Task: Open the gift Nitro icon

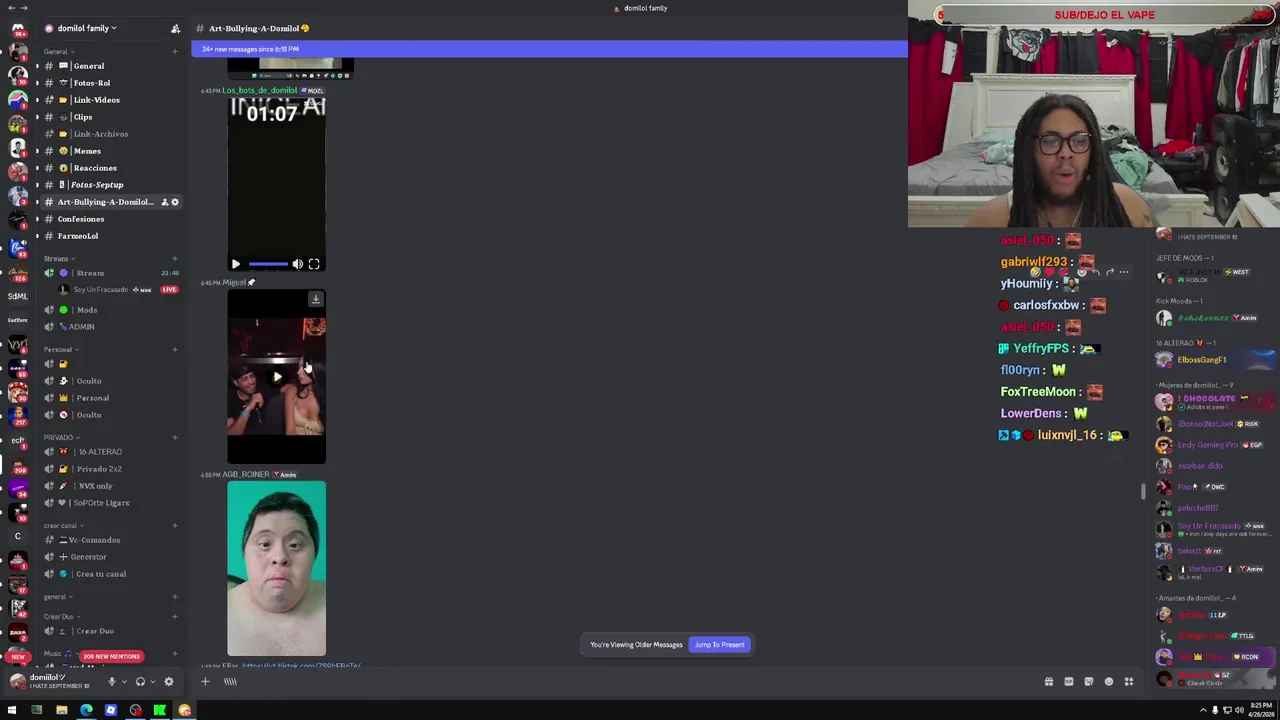Action: point(1049,681)
